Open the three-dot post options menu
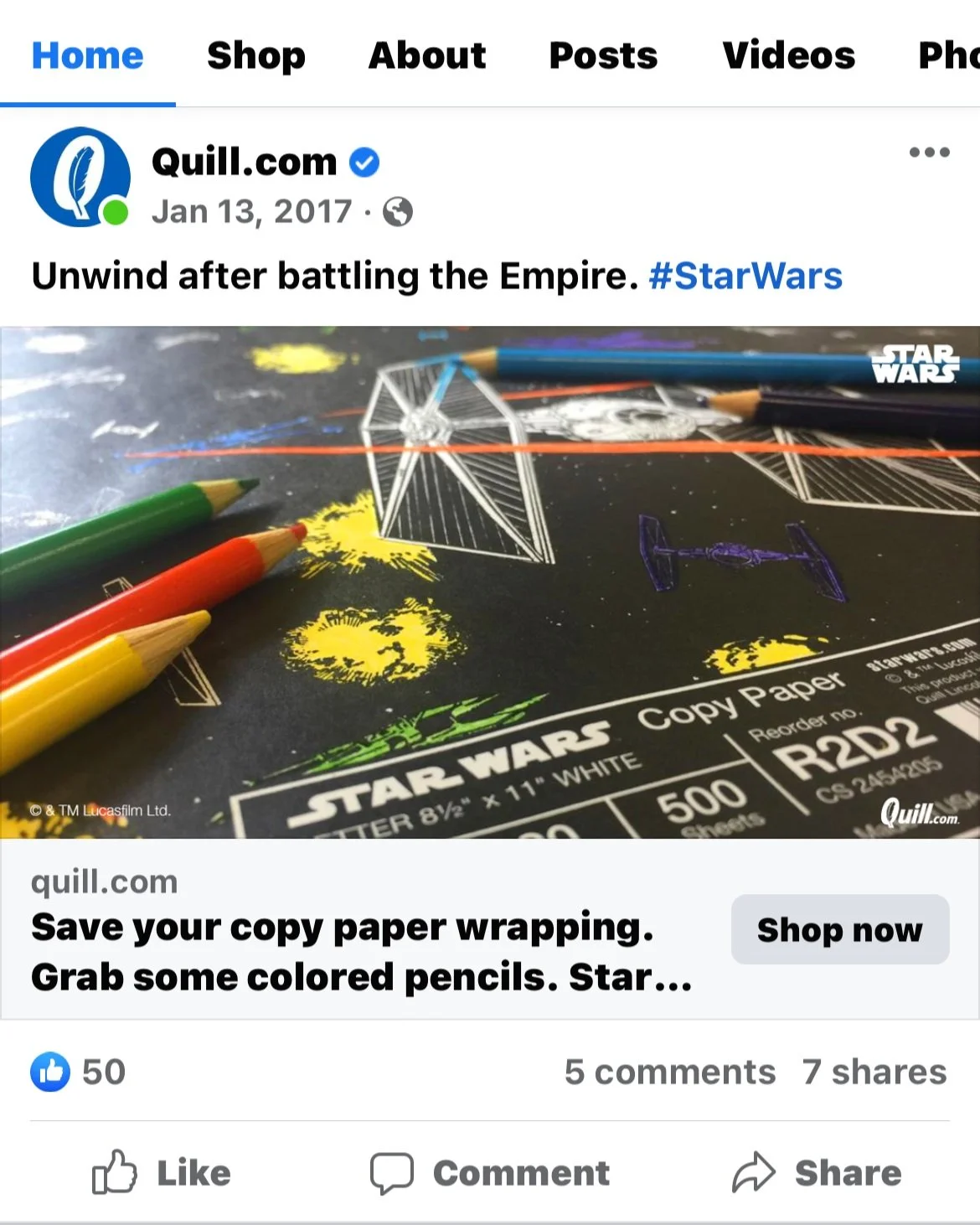The width and height of the screenshot is (980, 1225). (x=929, y=152)
